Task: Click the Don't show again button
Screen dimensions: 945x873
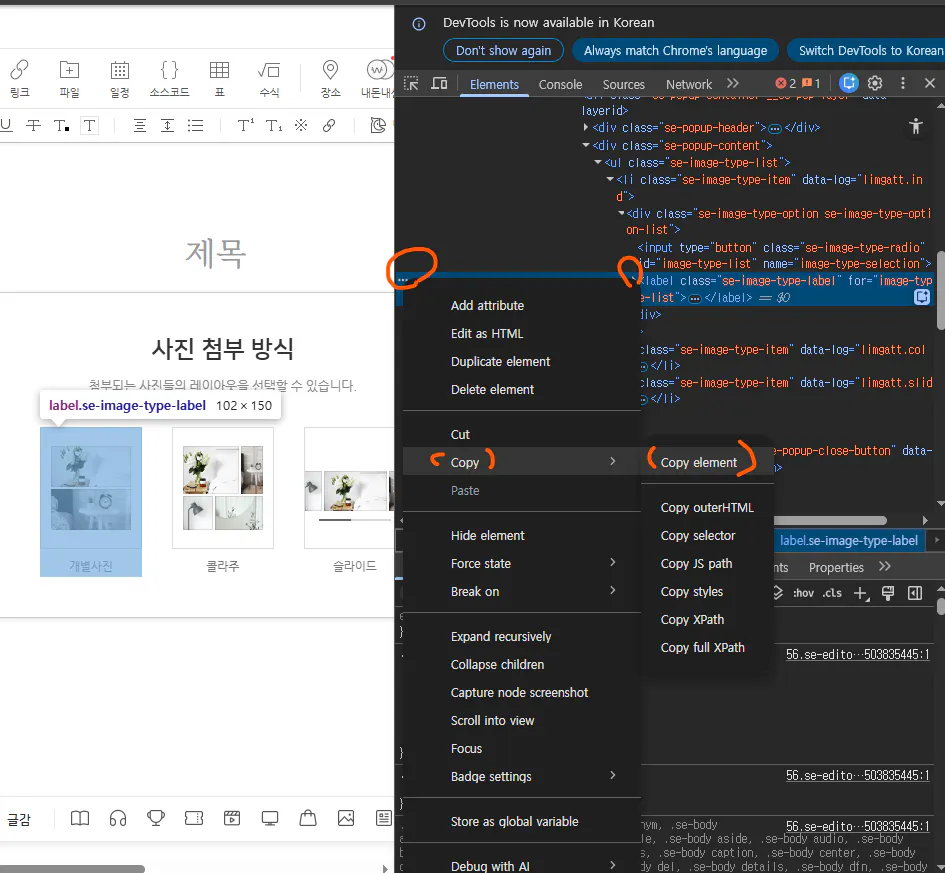Action: 503,51
